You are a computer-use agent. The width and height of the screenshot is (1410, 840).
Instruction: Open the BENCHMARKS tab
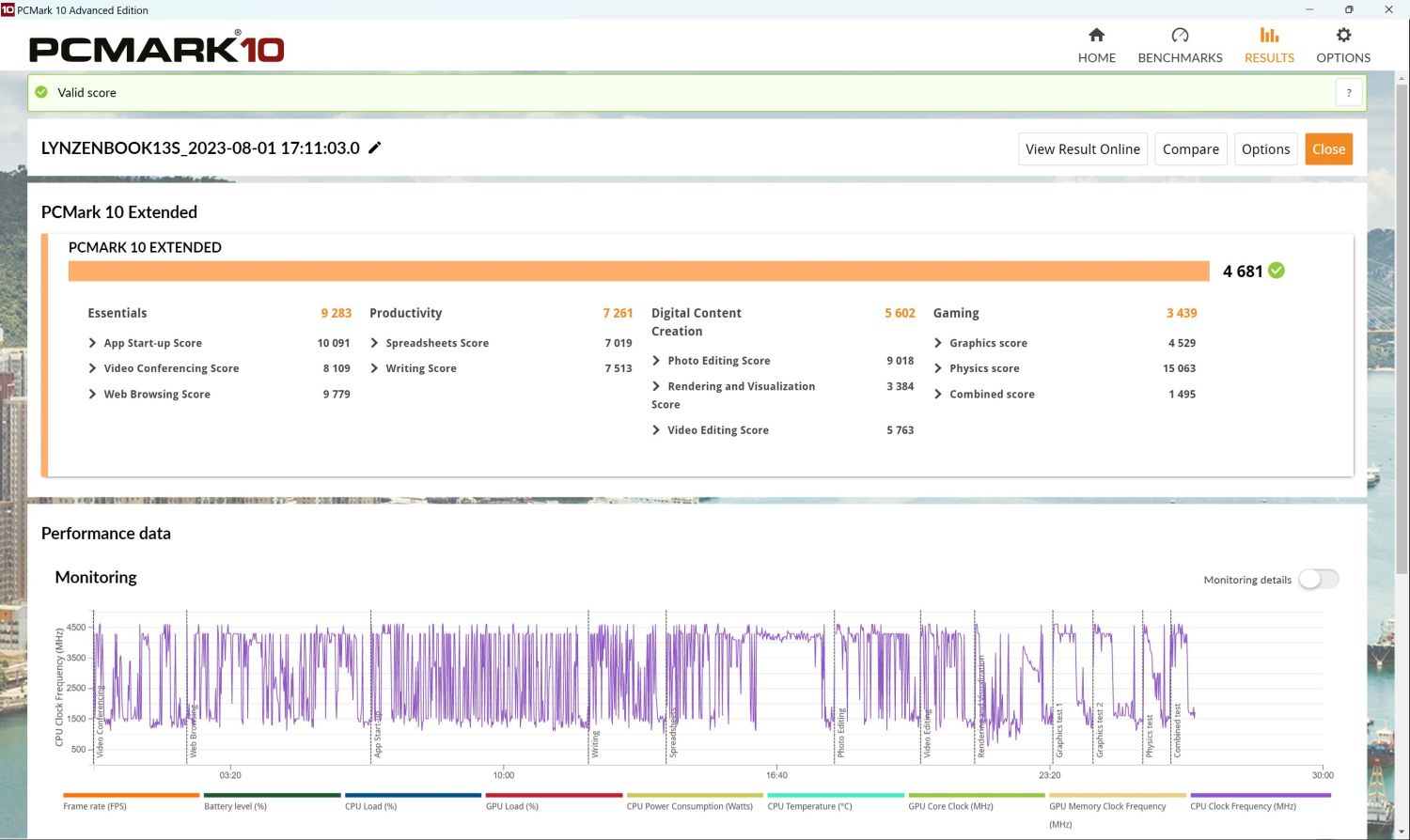tap(1180, 45)
